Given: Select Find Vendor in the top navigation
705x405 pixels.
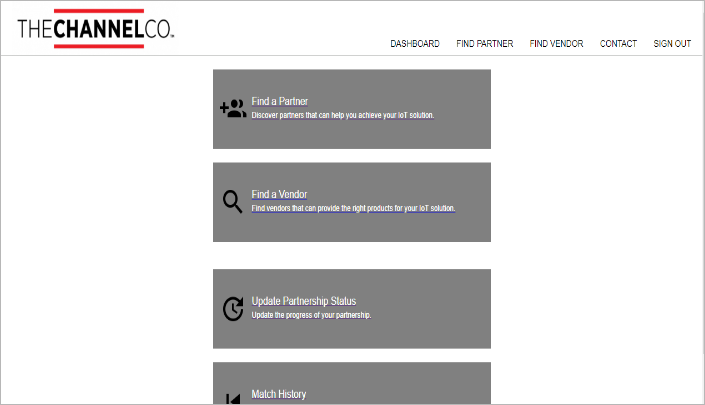Looking at the screenshot, I should tap(556, 44).
